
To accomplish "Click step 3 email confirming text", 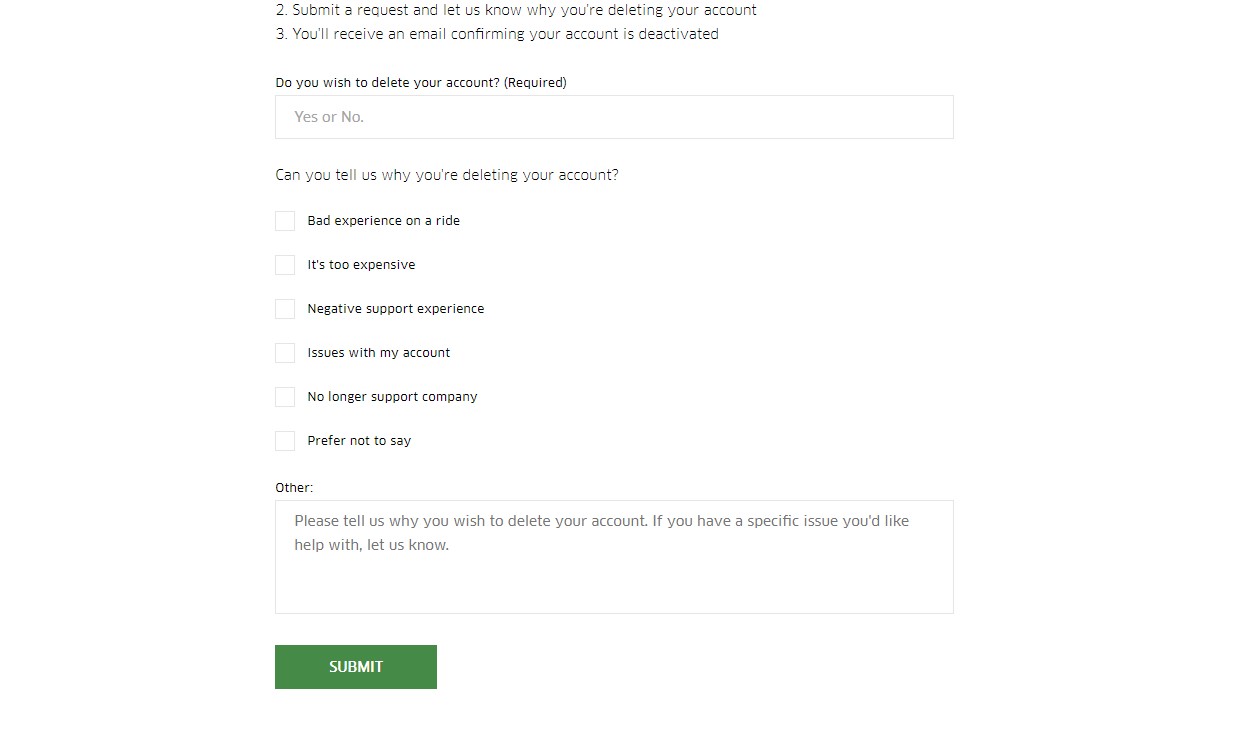I will (x=497, y=34).
